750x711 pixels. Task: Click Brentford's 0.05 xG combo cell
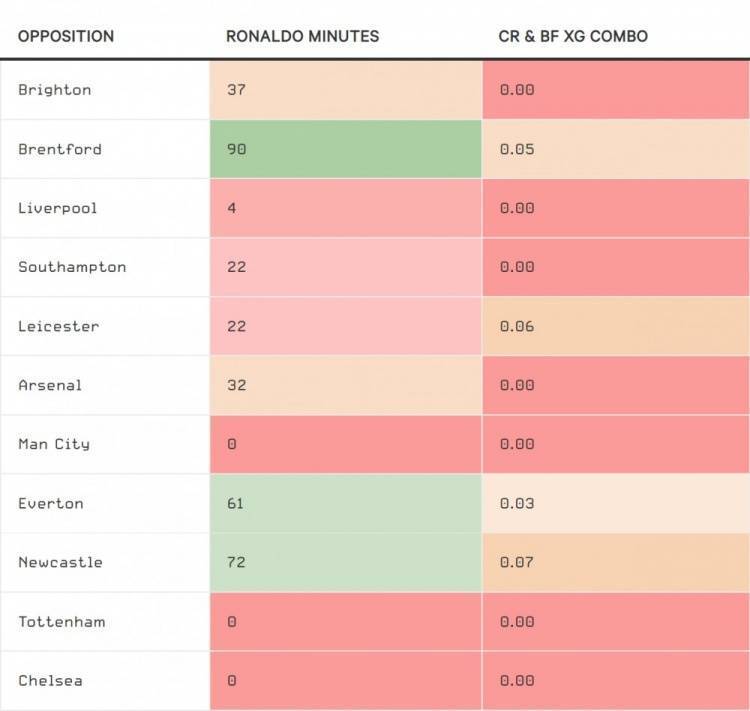[x=615, y=149]
